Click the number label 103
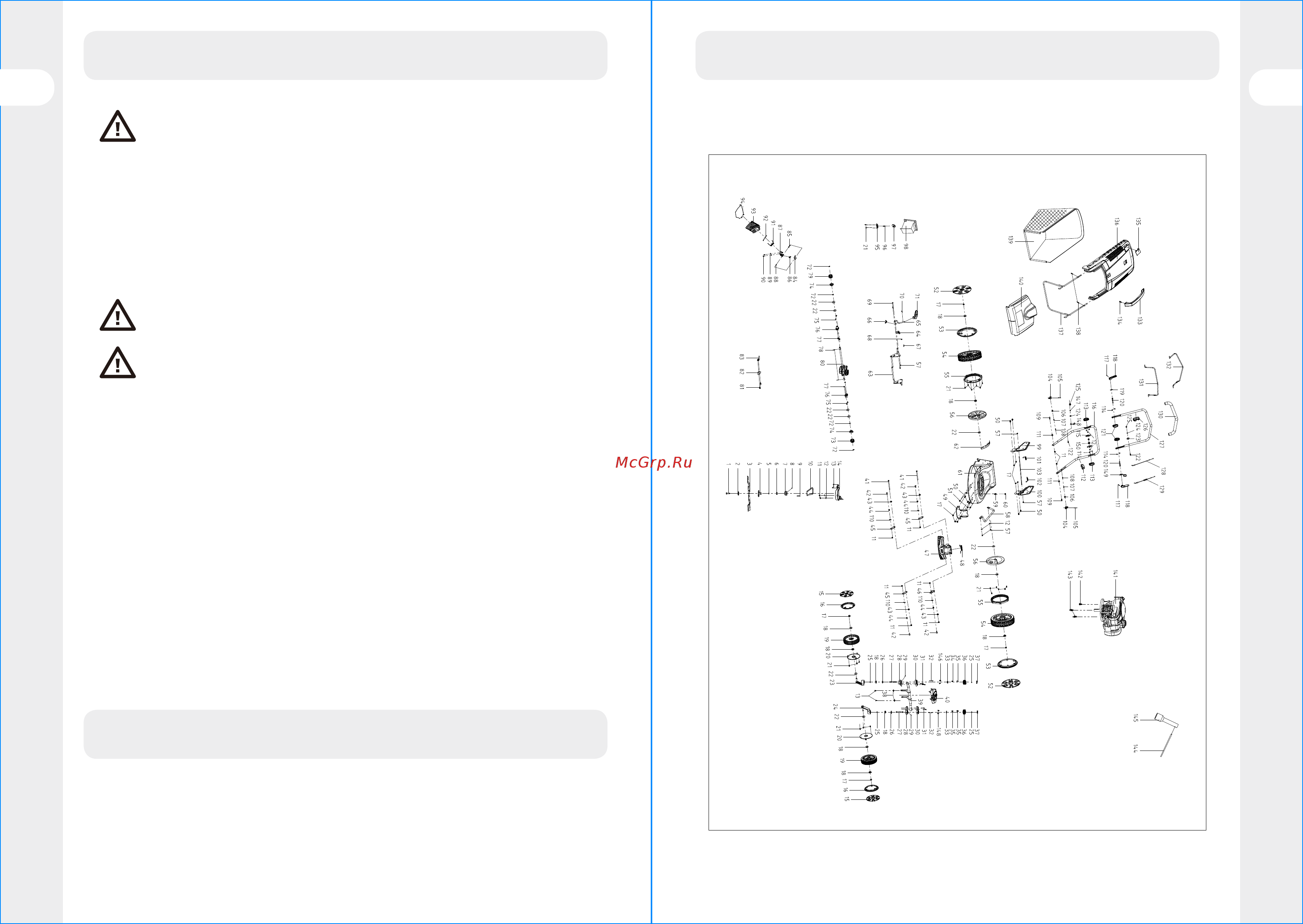Image resolution: width=1303 pixels, height=924 pixels. tap(1038, 471)
